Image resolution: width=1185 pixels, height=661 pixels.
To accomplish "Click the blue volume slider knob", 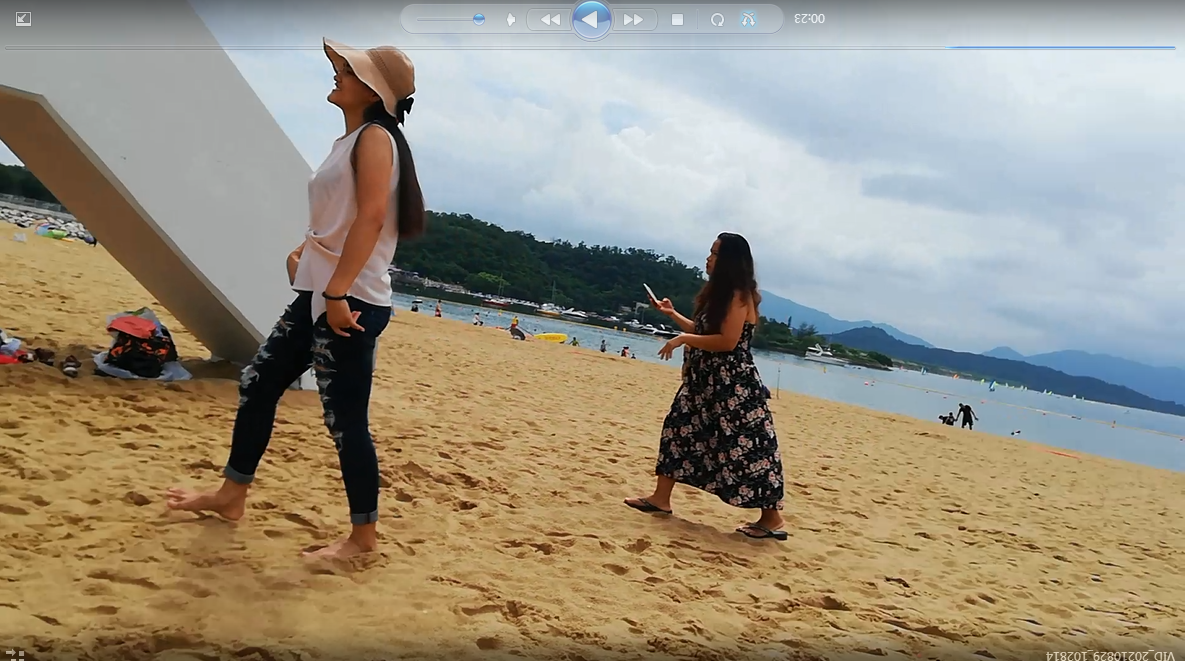I will [479, 19].
